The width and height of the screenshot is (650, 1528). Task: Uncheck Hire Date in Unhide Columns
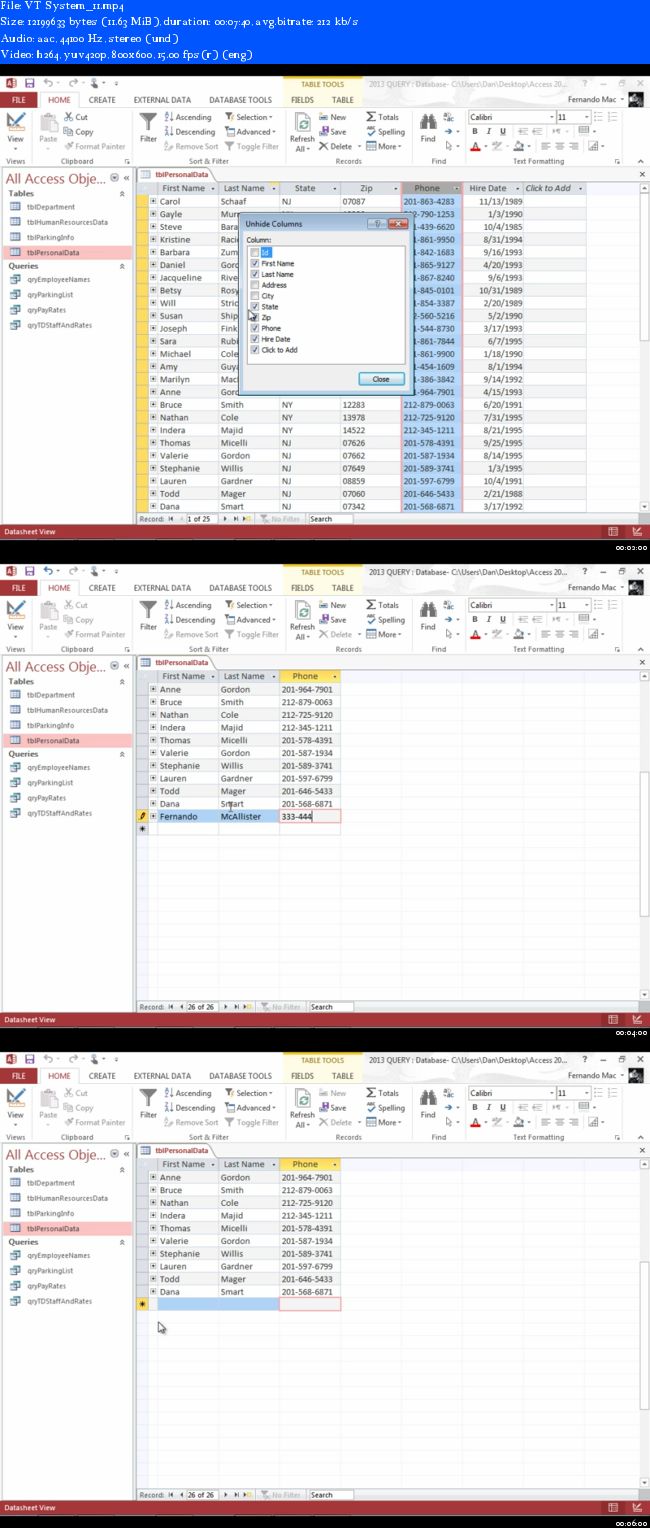(255, 339)
